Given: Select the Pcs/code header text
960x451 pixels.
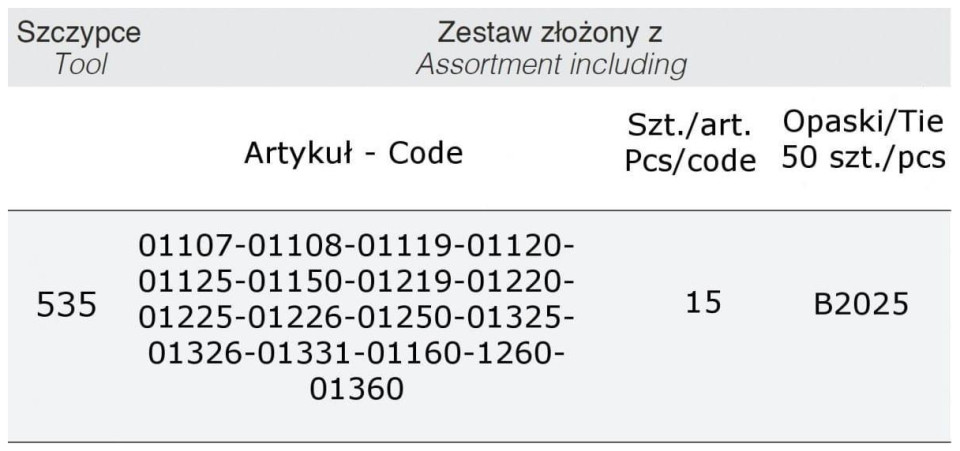Looking at the screenshot, I should click(x=690, y=161).
